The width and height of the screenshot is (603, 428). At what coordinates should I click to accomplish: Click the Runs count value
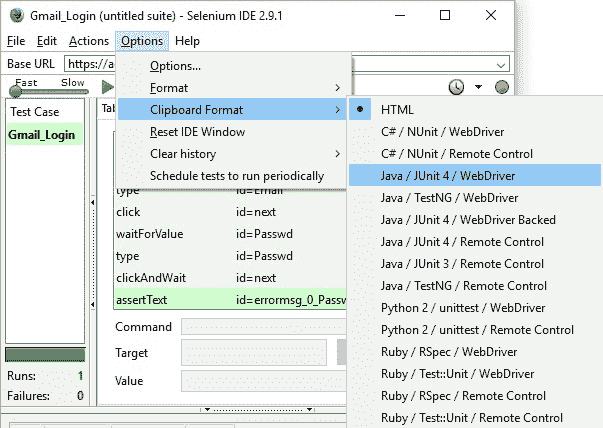coord(80,376)
